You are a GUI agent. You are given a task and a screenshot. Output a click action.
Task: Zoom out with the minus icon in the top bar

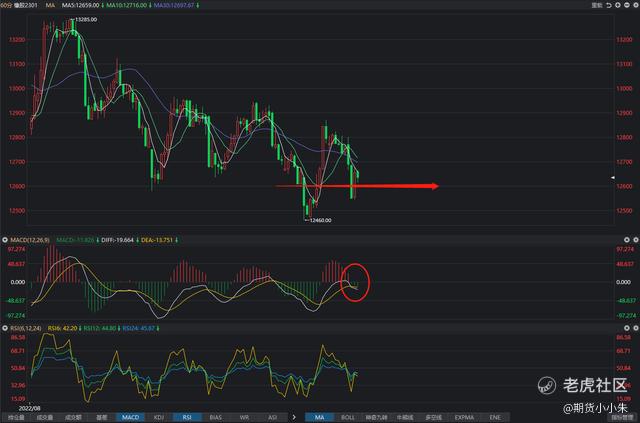point(627,5)
